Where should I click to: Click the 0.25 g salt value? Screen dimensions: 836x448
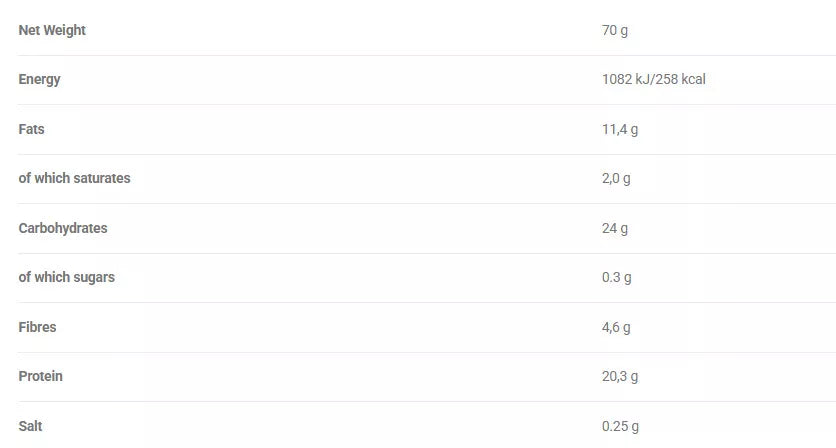(x=620, y=426)
